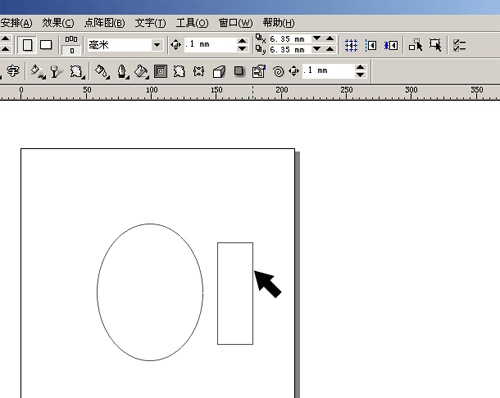The image size is (500, 398).
Task: Open the 毫米 units dropdown
Action: click(x=157, y=45)
